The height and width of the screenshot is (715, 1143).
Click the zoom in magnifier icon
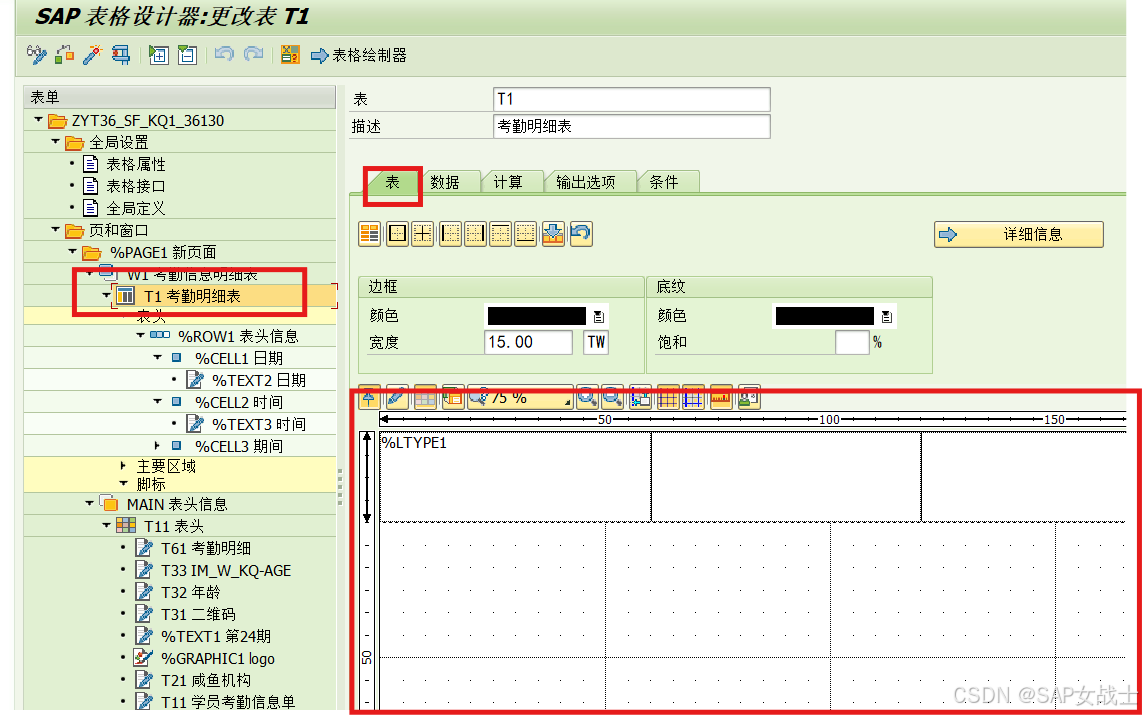tap(587, 397)
